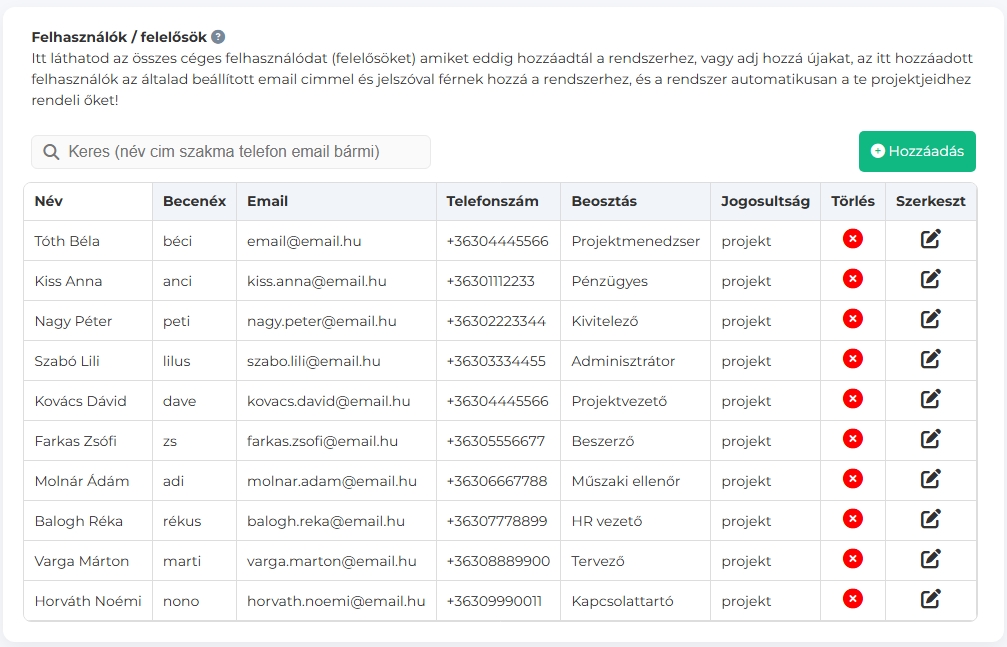Screen dimensions: 1007x647
Task: Click phone number +36302223344
Action: 496,321
